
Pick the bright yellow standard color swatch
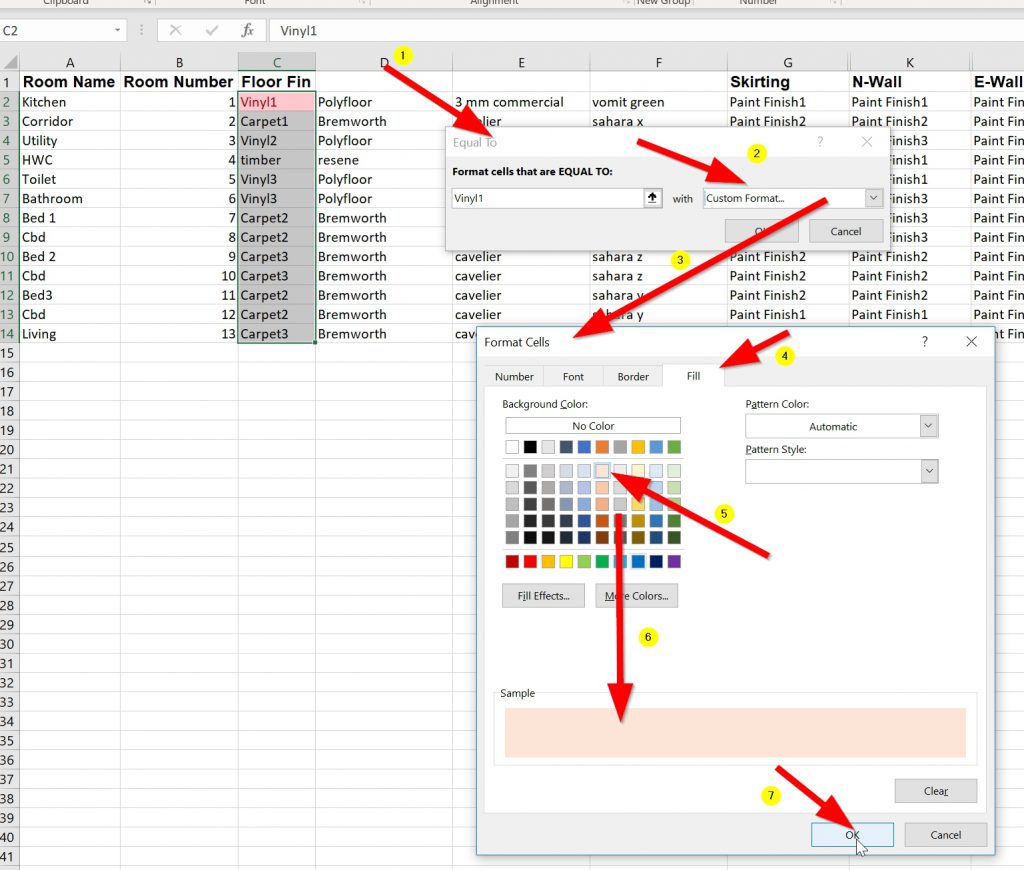(566, 562)
